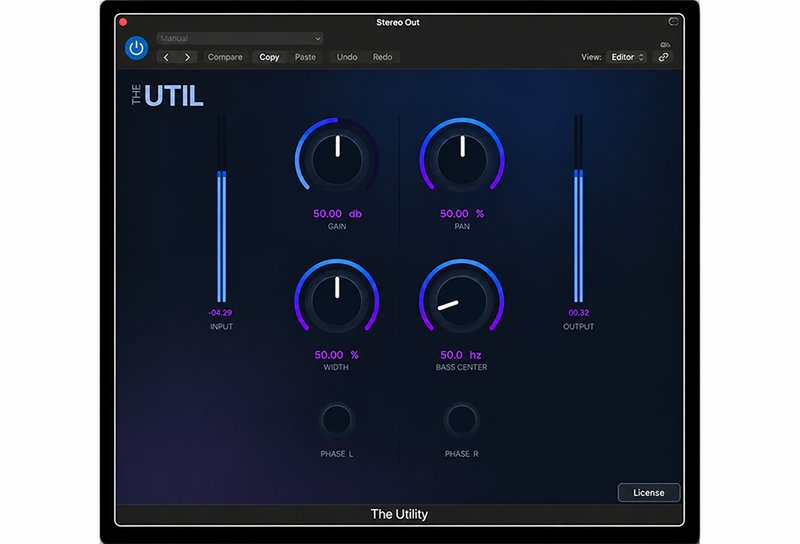800x544 pixels.
Task: Click the -04.29 input reading
Action: [220, 312]
